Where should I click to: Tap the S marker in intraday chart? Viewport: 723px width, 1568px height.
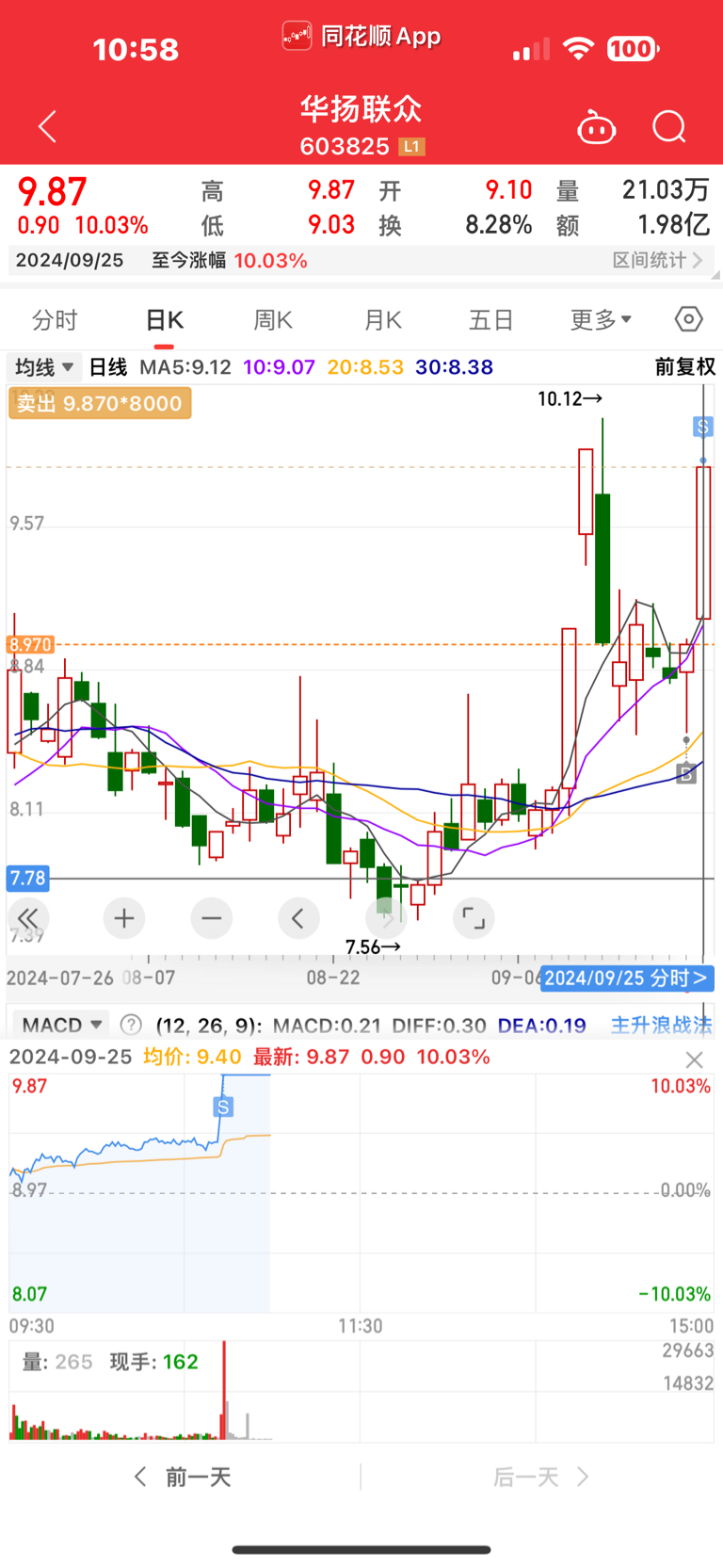click(223, 1107)
